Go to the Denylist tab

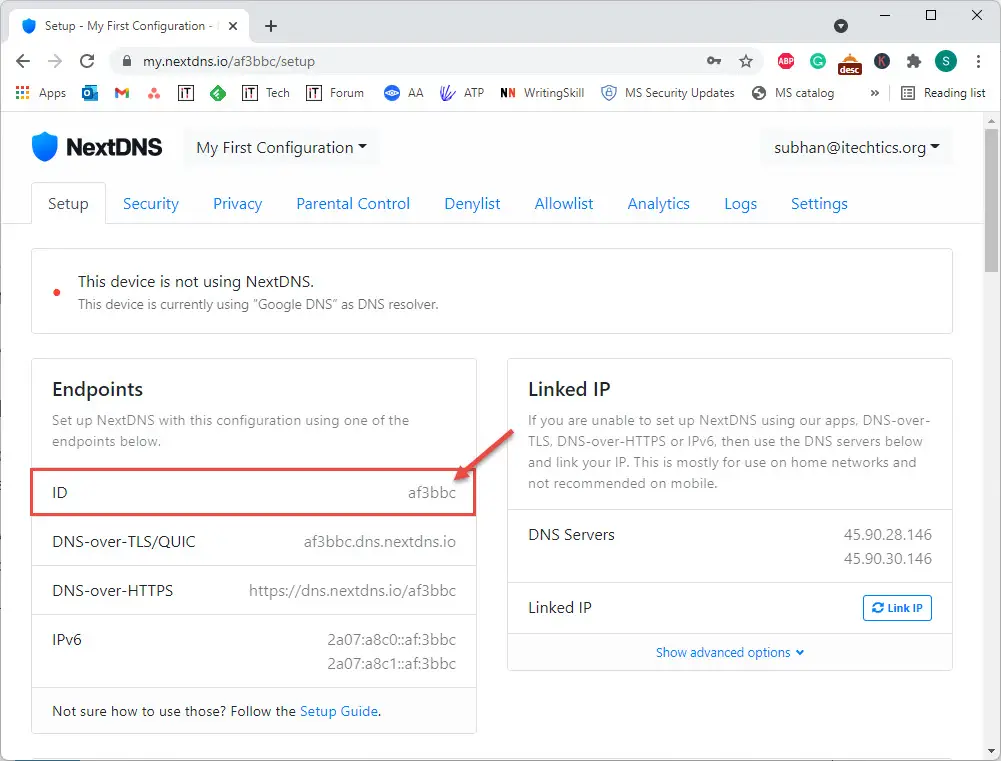click(472, 204)
